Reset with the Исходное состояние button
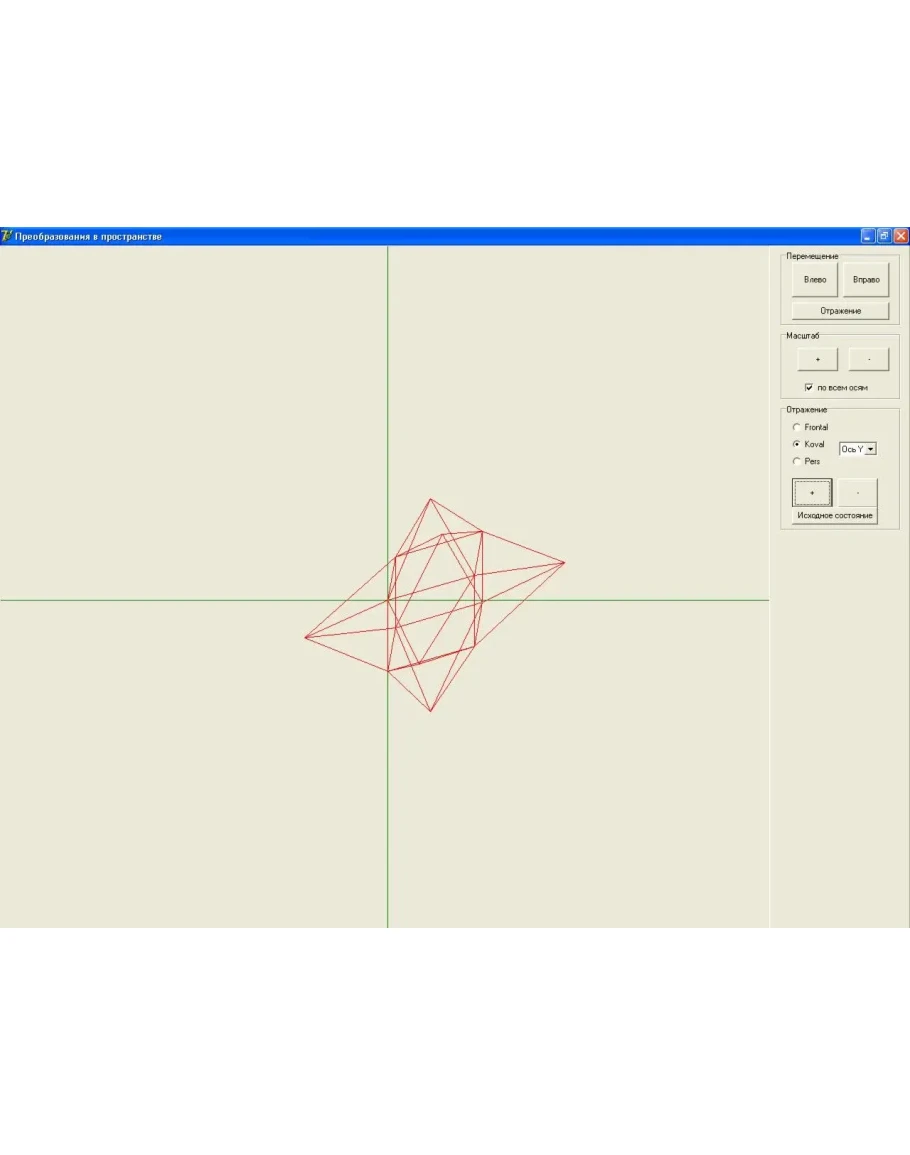The image size is (910, 1155). tap(835, 516)
